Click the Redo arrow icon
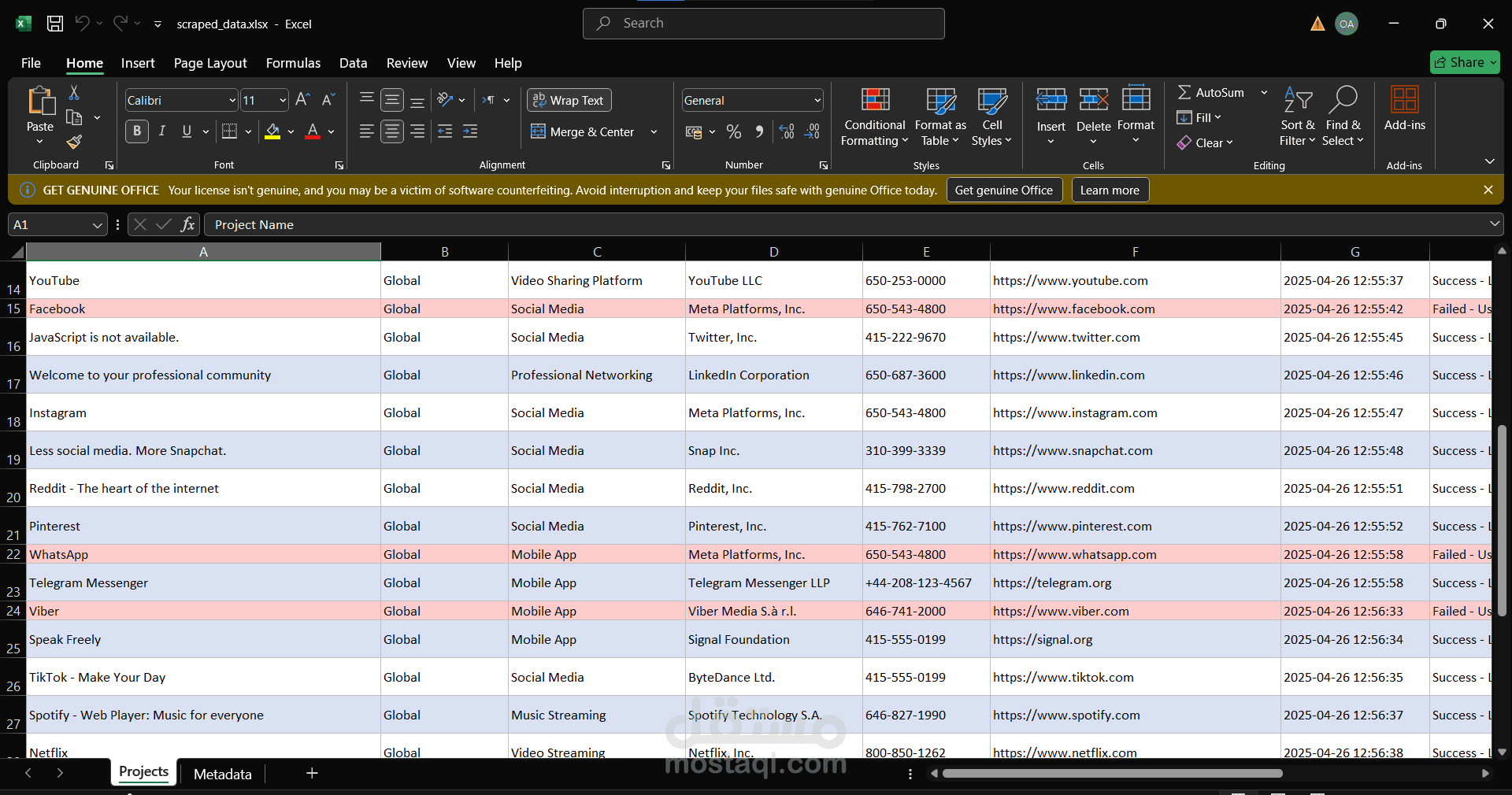Viewport: 1512px width, 795px height. click(x=120, y=24)
